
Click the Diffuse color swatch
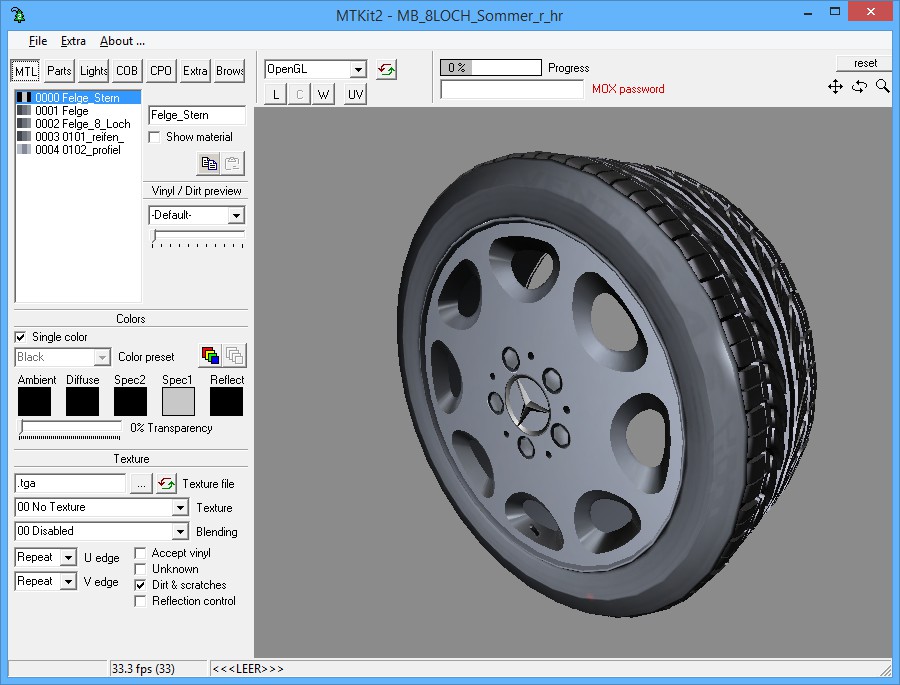82,401
